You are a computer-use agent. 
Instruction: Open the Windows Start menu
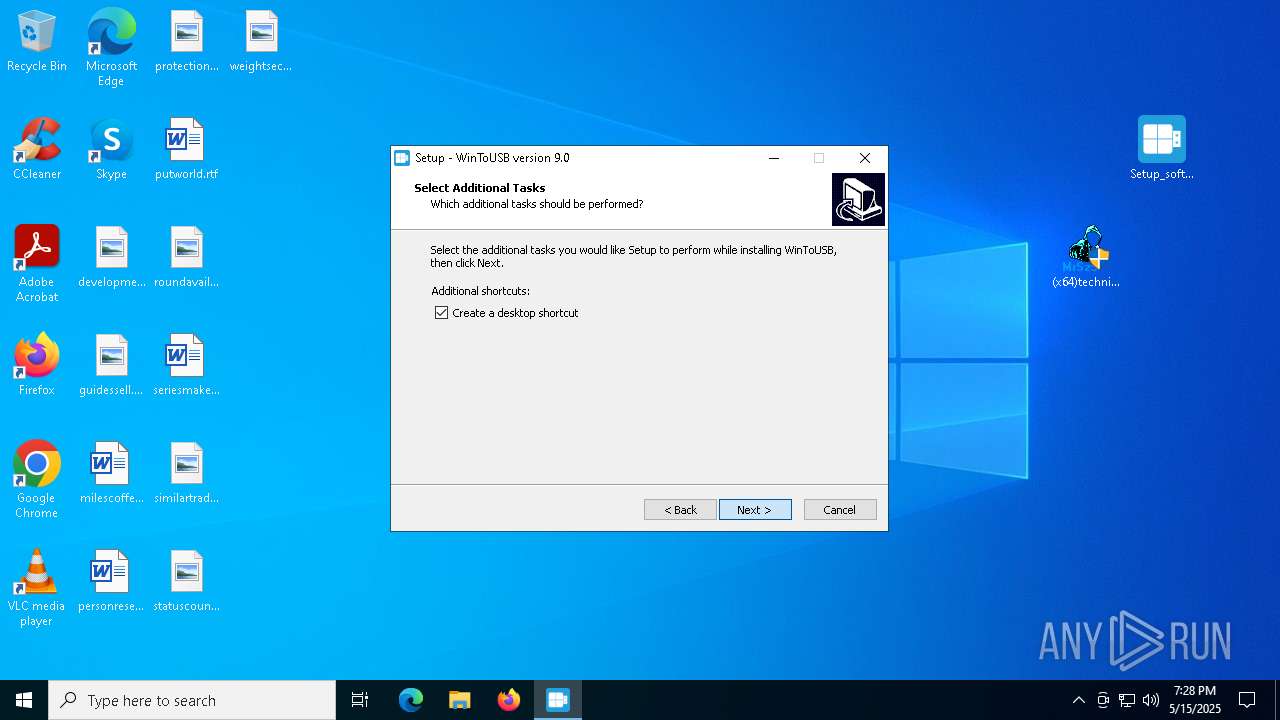point(24,700)
